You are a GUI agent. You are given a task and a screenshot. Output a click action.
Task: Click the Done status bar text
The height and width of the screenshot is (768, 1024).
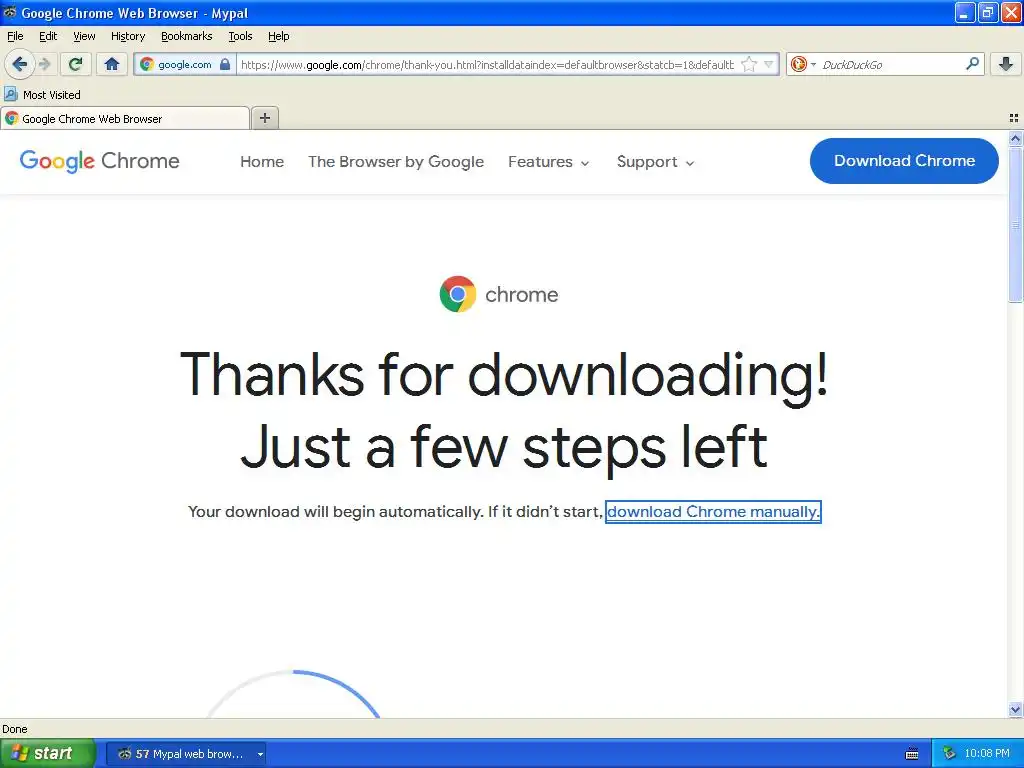click(15, 729)
